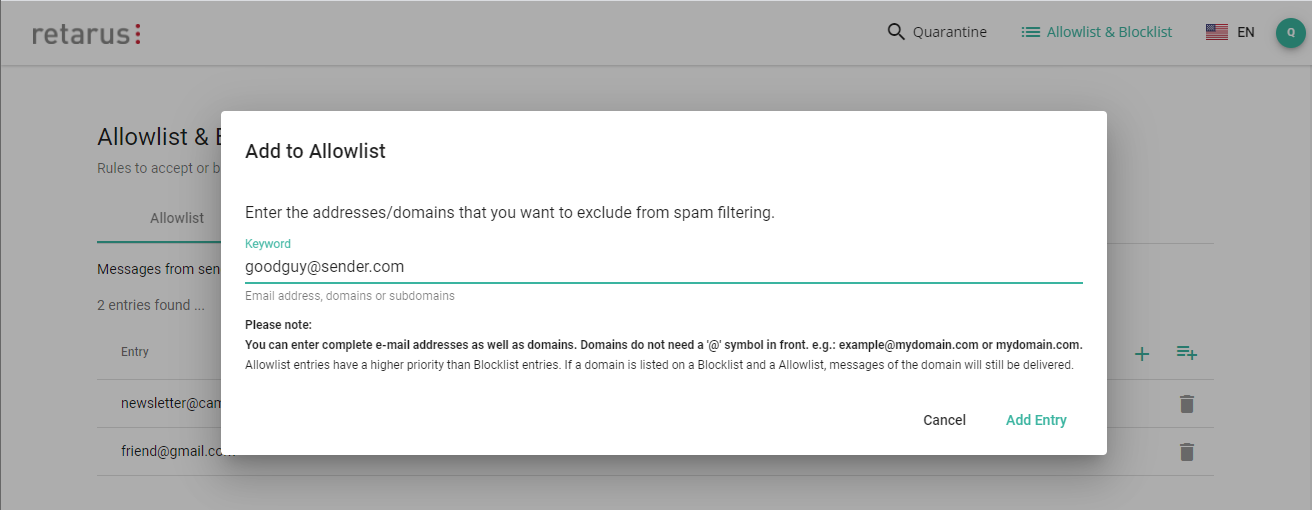Select the friend@gmail.com entry row

[170, 452]
